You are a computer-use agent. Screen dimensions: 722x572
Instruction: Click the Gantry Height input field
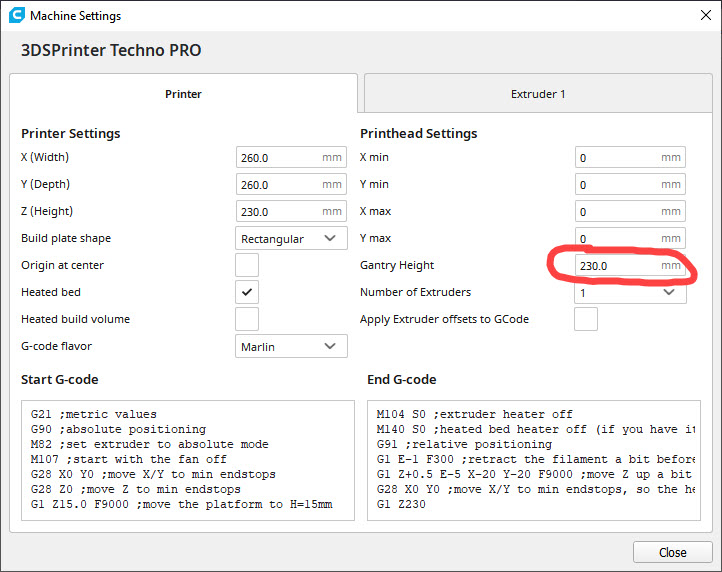pyautogui.click(x=630, y=265)
